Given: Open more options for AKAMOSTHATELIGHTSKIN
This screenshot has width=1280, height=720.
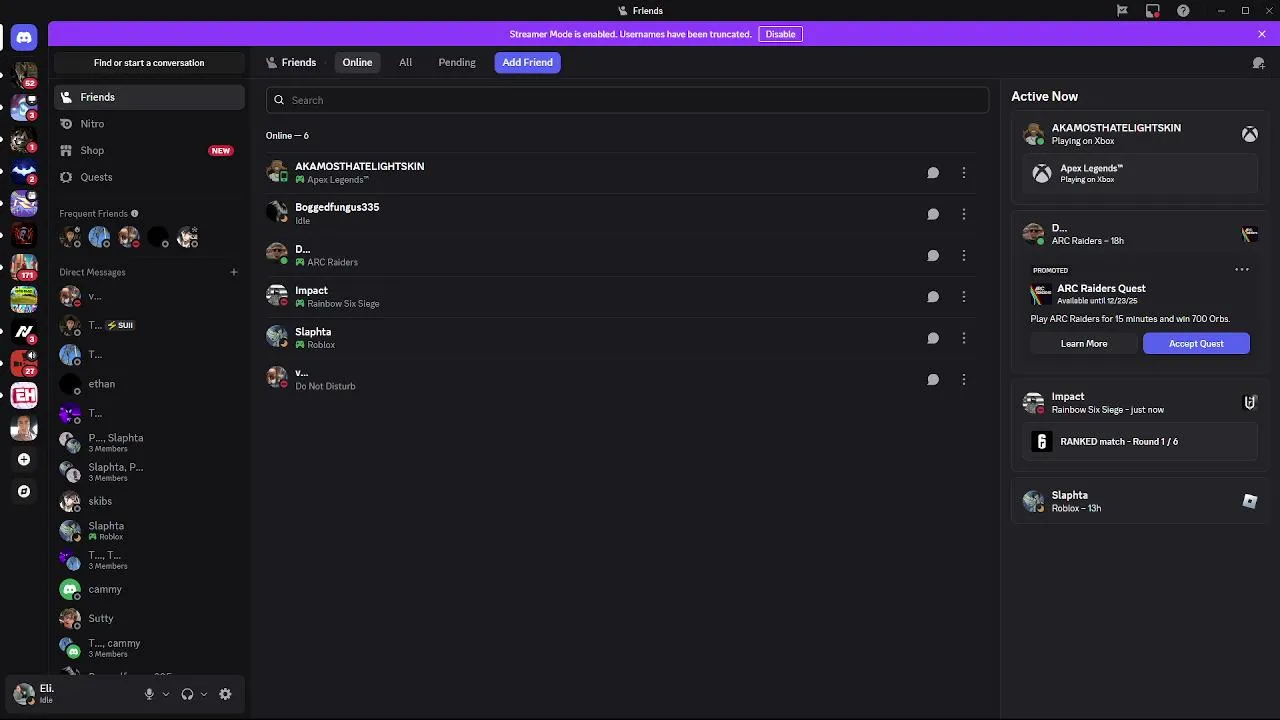Looking at the screenshot, I should coord(964,173).
